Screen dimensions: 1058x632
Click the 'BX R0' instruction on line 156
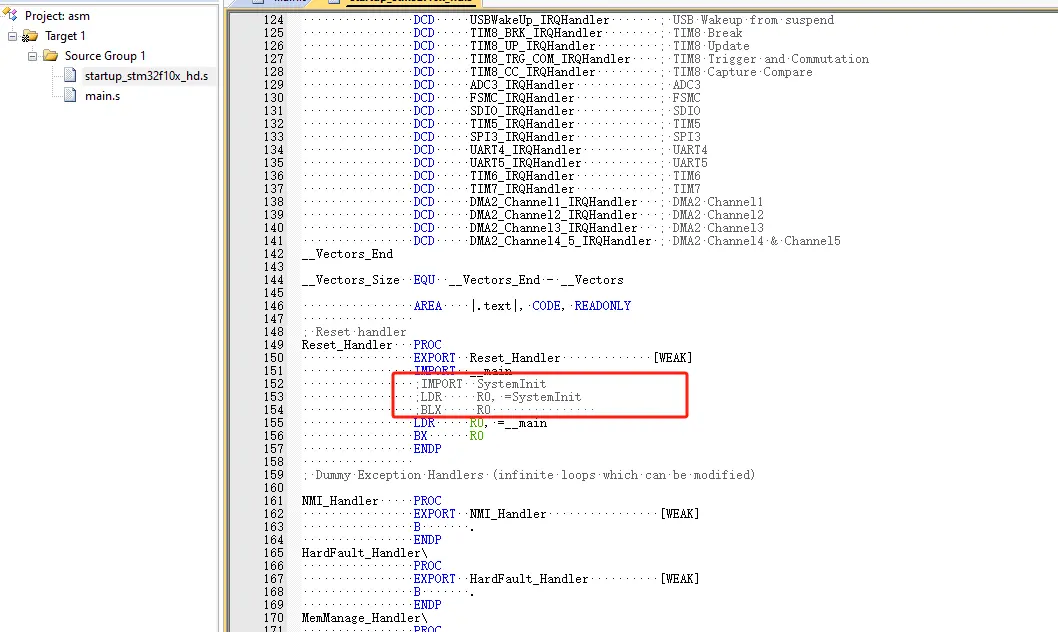tap(448, 436)
